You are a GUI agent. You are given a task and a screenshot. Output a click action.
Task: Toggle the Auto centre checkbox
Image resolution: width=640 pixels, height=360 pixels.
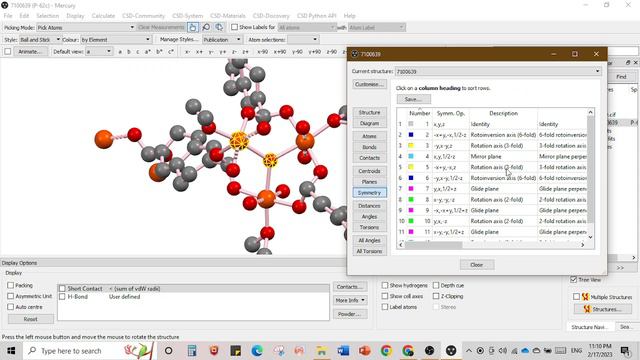[x=10, y=307]
